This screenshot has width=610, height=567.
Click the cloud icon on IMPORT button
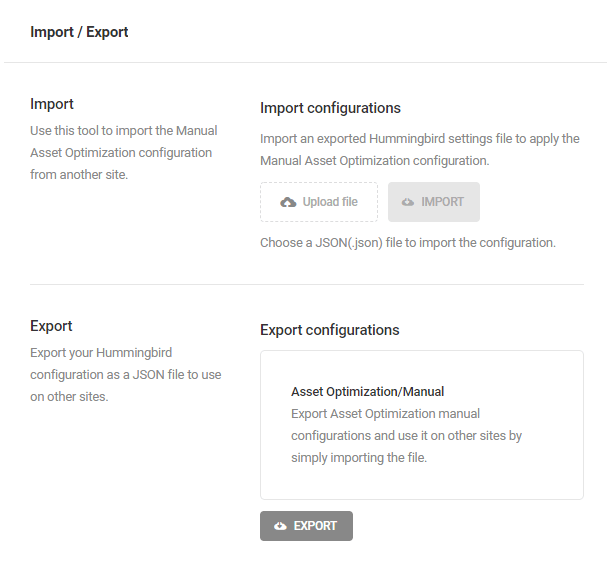click(x=408, y=202)
